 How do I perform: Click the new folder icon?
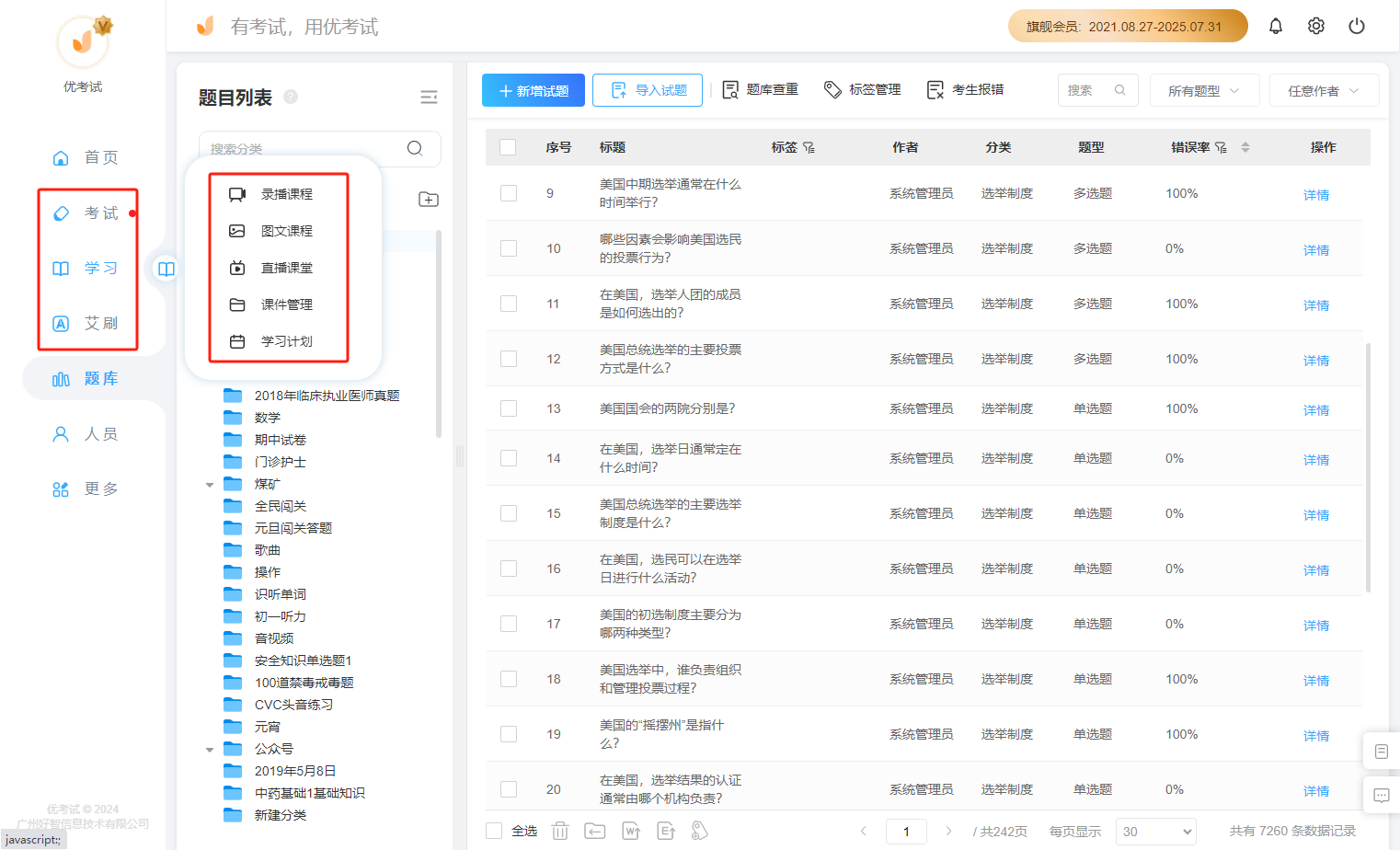point(429,199)
